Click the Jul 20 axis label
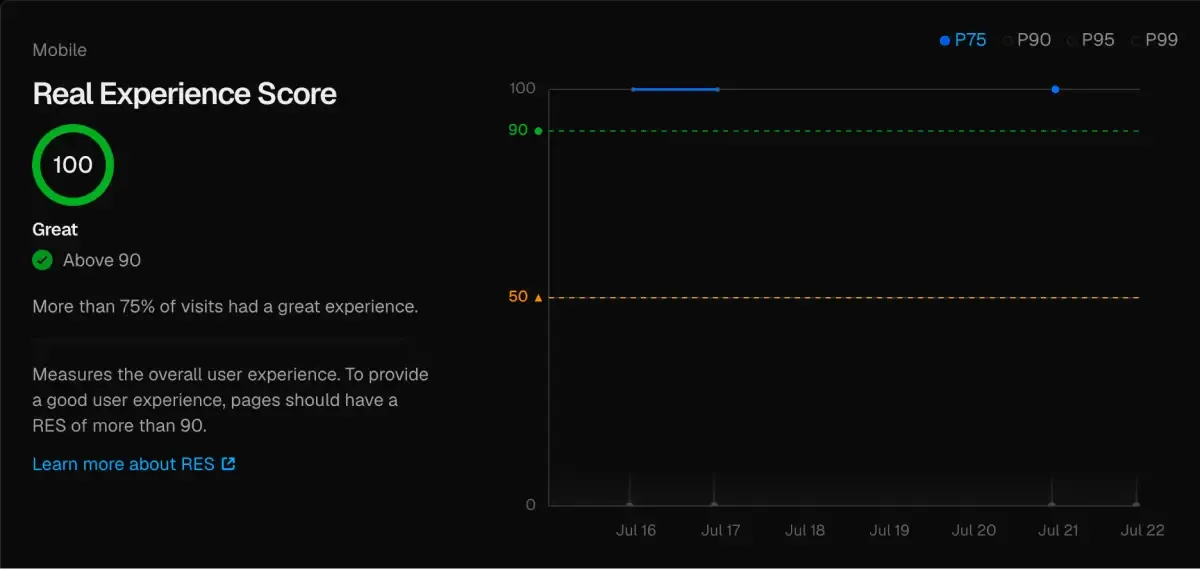Image resolution: width=1200 pixels, height=569 pixels. 974,530
